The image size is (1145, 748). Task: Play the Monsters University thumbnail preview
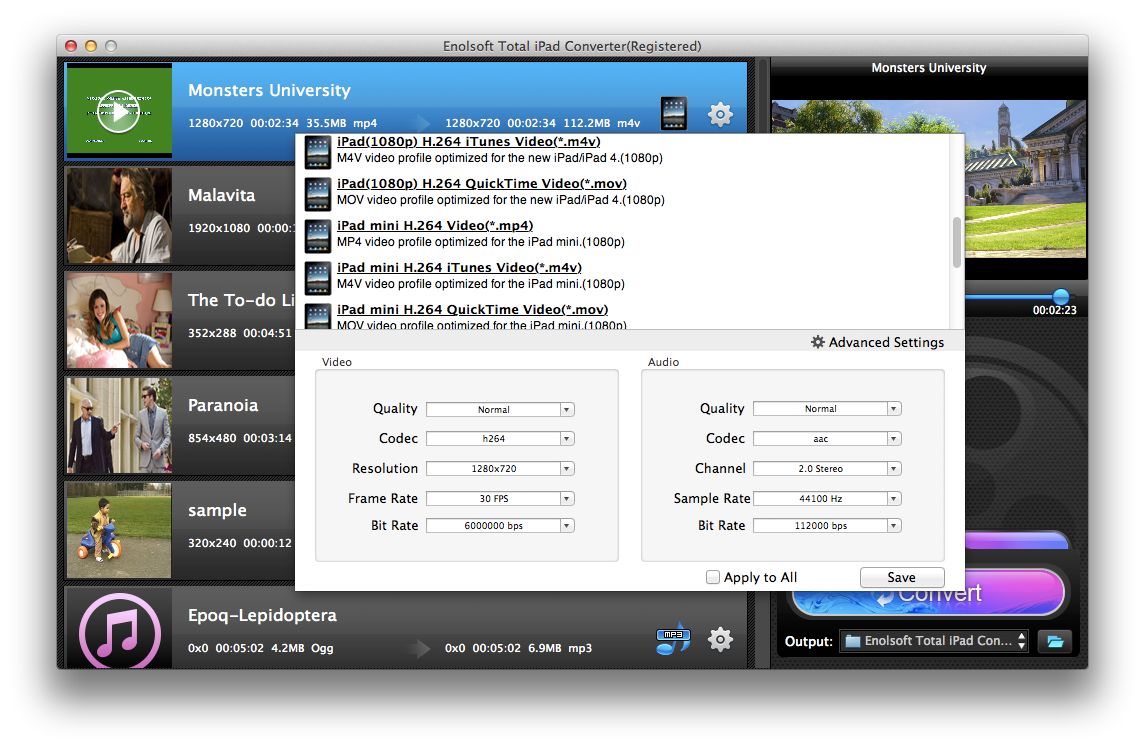point(118,111)
